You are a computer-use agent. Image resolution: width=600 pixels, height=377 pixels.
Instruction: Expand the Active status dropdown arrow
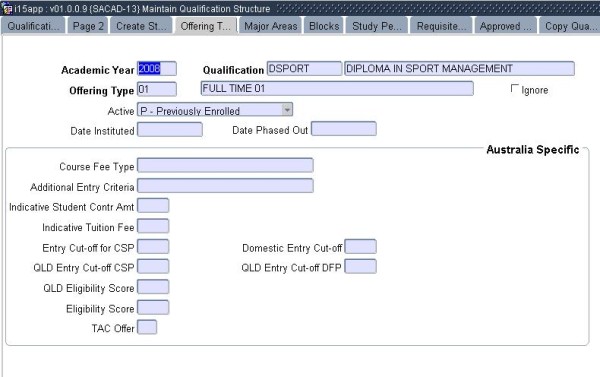(x=287, y=110)
